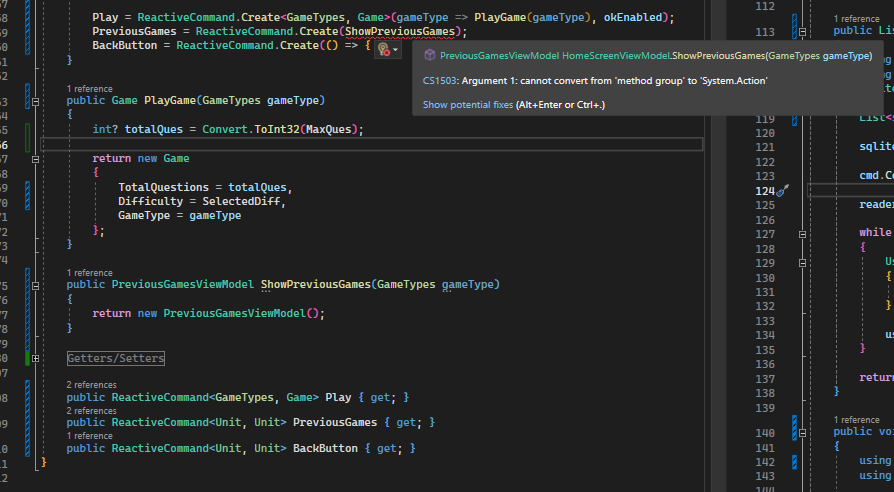
Task: Collapse the using block at line 129
Action: click(x=802, y=263)
